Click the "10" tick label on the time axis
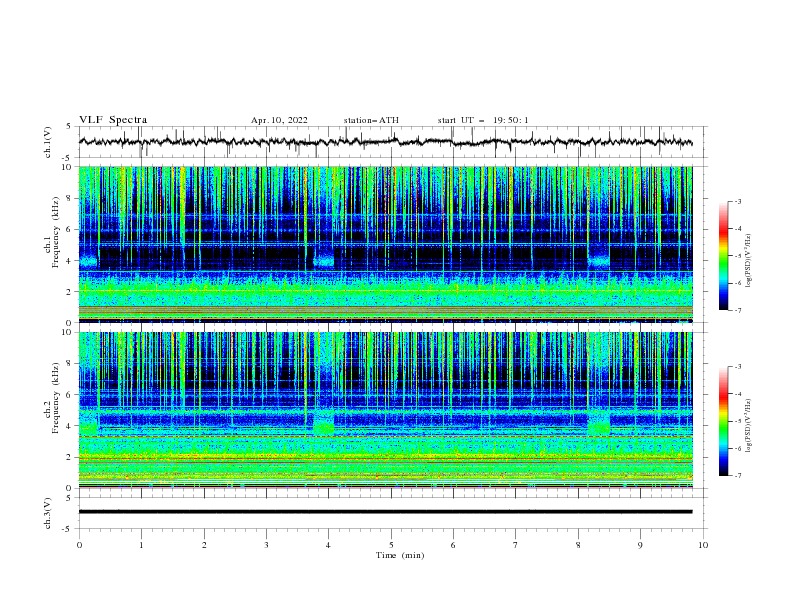The image size is (792, 612). [703, 545]
